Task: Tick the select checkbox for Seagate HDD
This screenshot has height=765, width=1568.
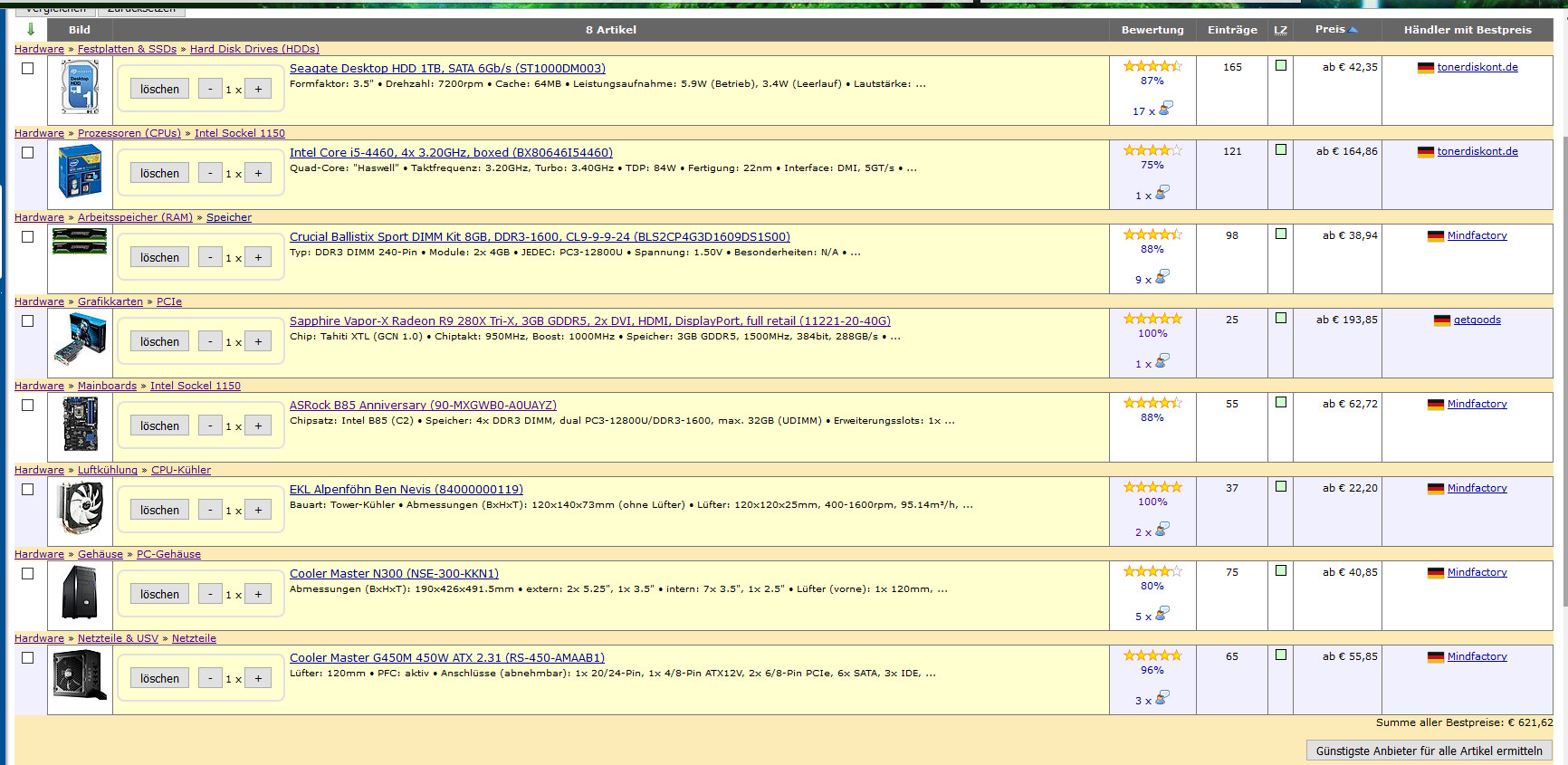Action: (x=28, y=68)
